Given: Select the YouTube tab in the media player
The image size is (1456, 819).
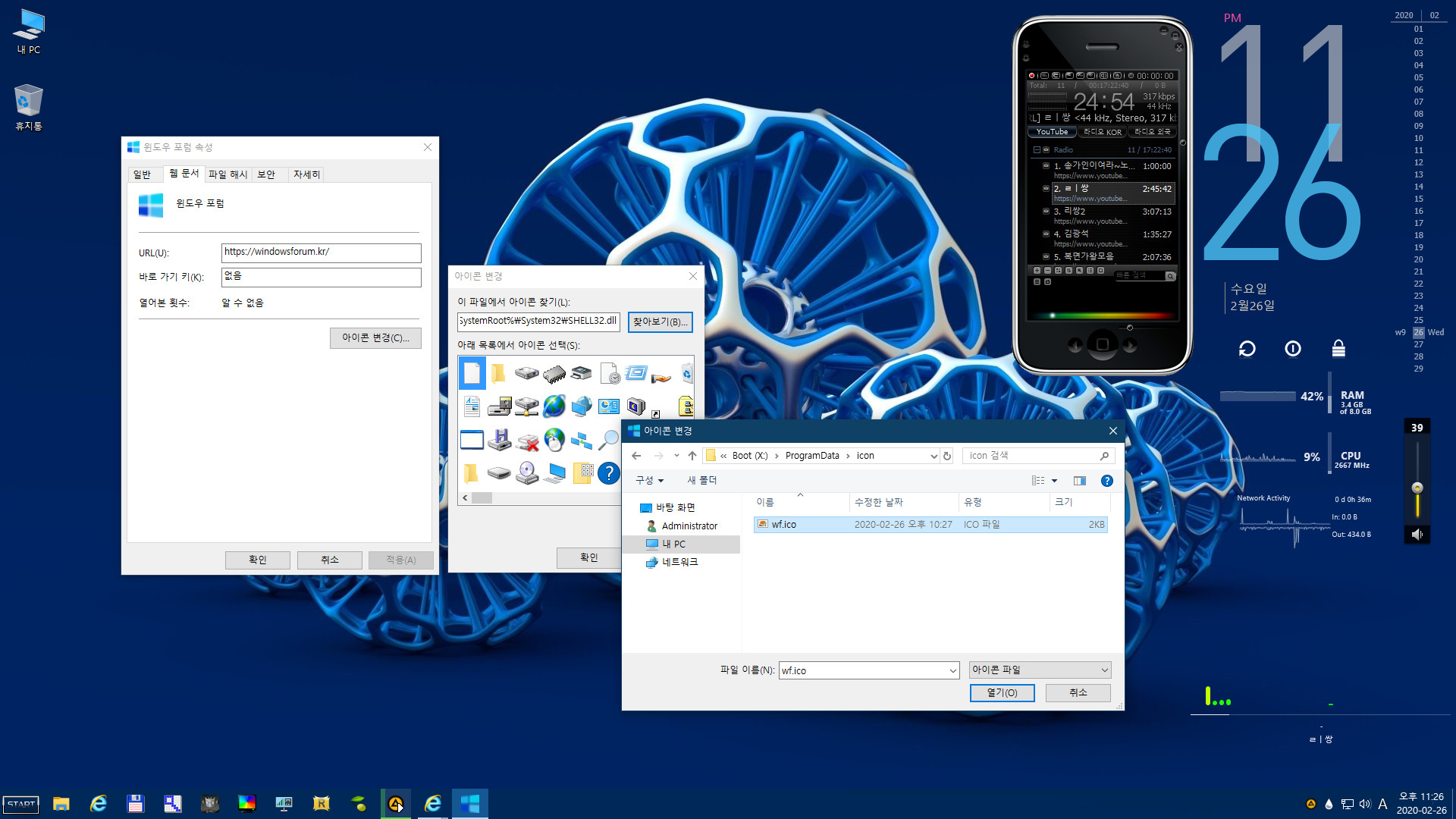Looking at the screenshot, I should click(1052, 132).
